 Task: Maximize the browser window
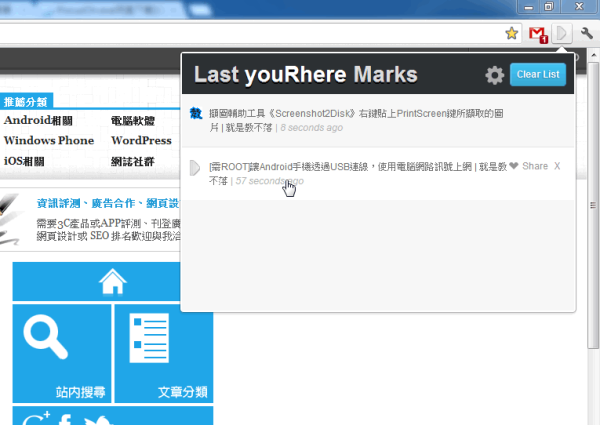pos(549,7)
